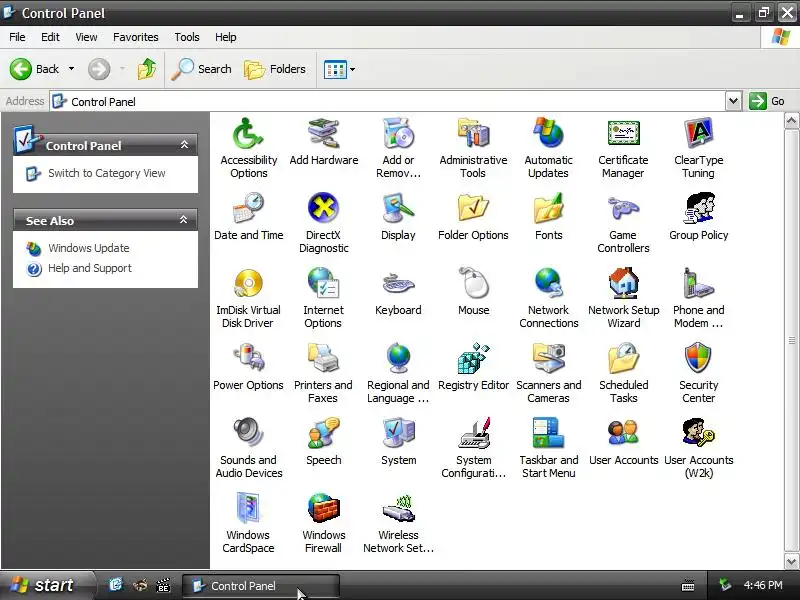Launch DirectX Diagnostic tool
Screen dimensions: 800x600
(x=323, y=223)
